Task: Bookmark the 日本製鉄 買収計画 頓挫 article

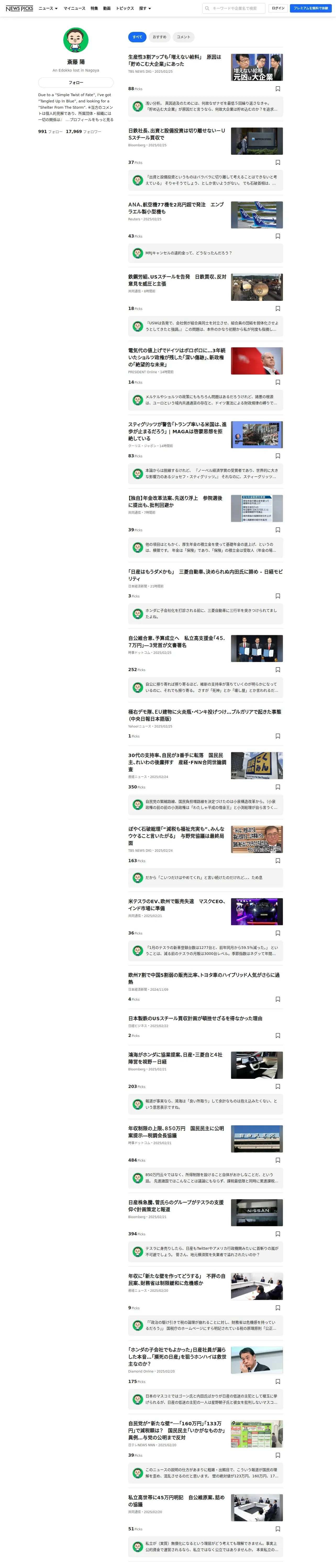Action: coord(278,1035)
